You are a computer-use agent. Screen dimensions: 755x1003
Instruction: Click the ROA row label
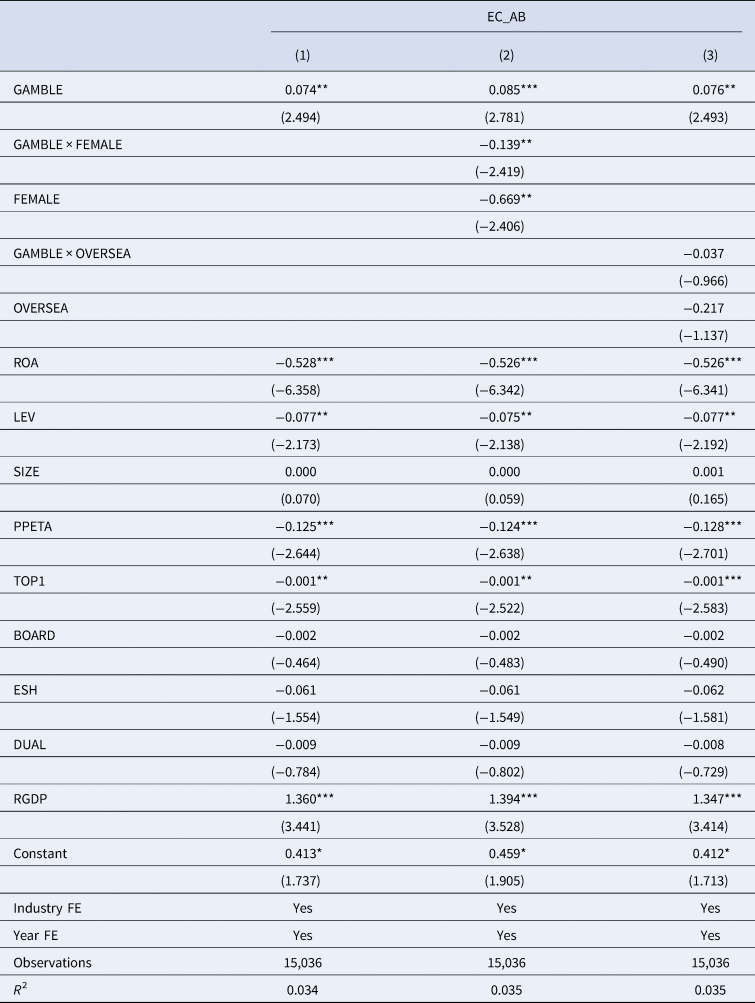27,362
